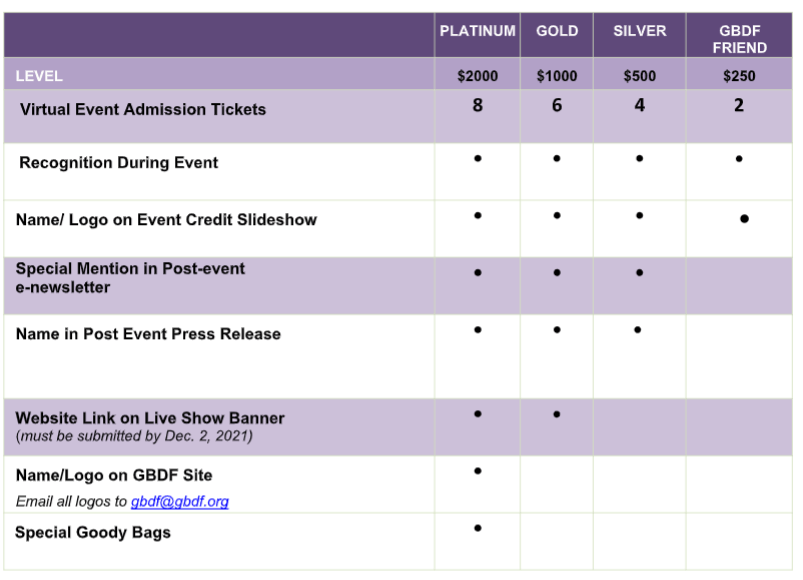Viewport: 803px width, 580px height.
Task: Select the Gold ticket count 6
Action: point(557,105)
